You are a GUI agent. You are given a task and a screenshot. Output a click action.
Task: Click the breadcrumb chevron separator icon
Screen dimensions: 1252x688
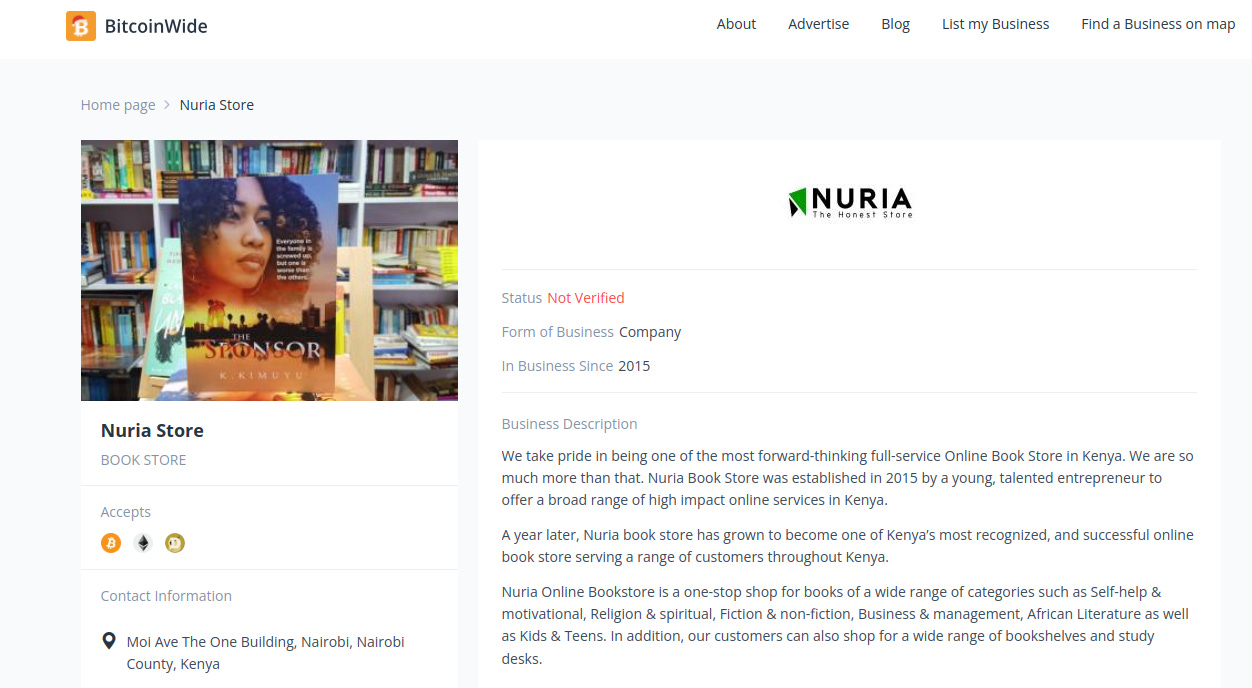coord(167,105)
